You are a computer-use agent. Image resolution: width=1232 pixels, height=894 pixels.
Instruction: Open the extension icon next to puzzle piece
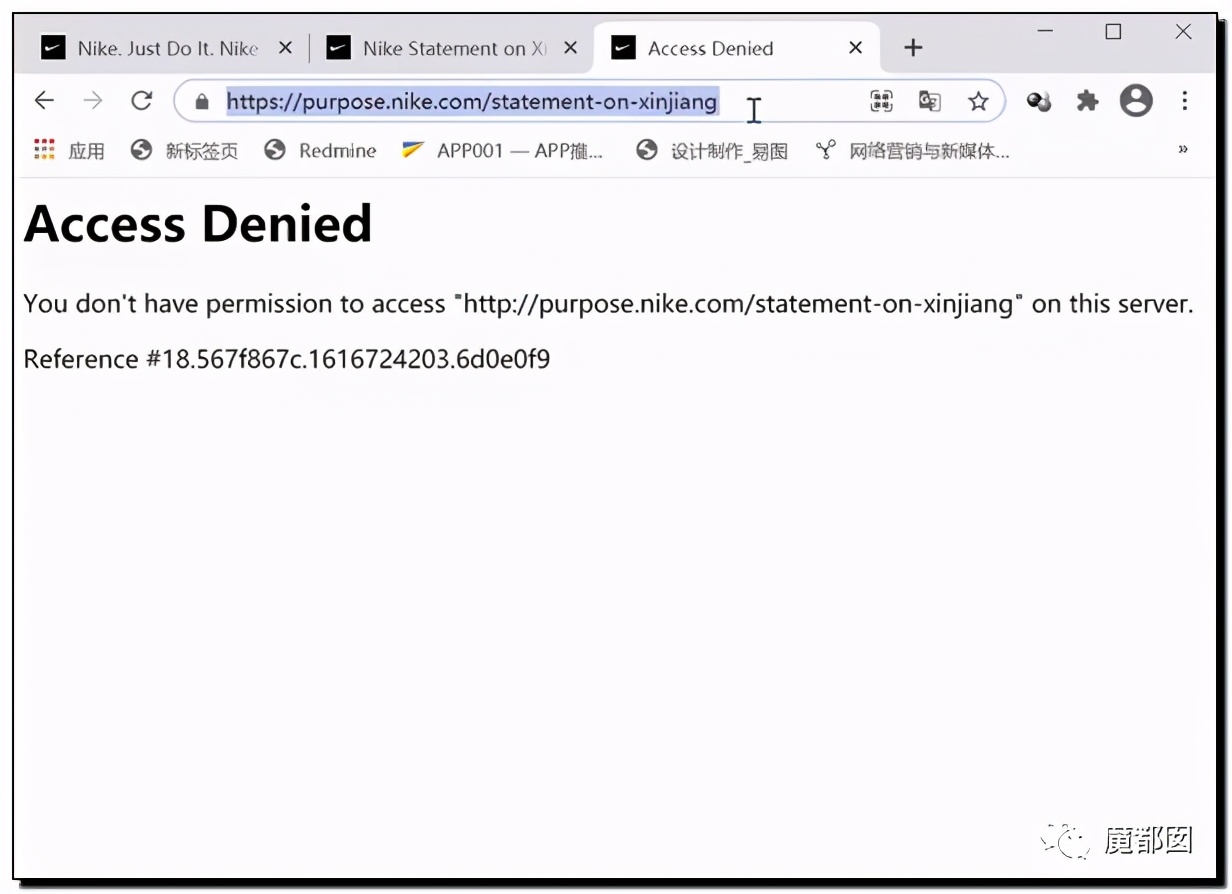(x=1039, y=101)
